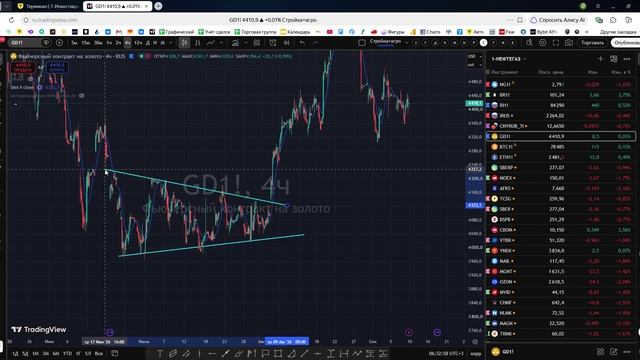
Task: Toggle the eye on the third indicator row
Action: (82, 96)
